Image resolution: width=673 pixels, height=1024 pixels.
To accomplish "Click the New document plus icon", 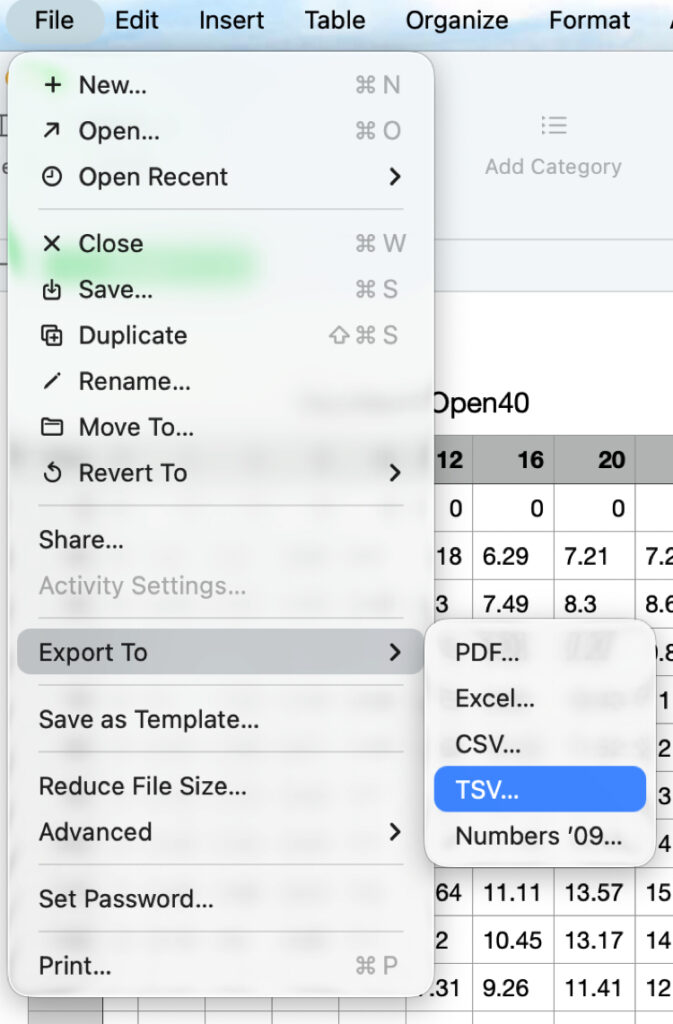I will coord(52,86).
